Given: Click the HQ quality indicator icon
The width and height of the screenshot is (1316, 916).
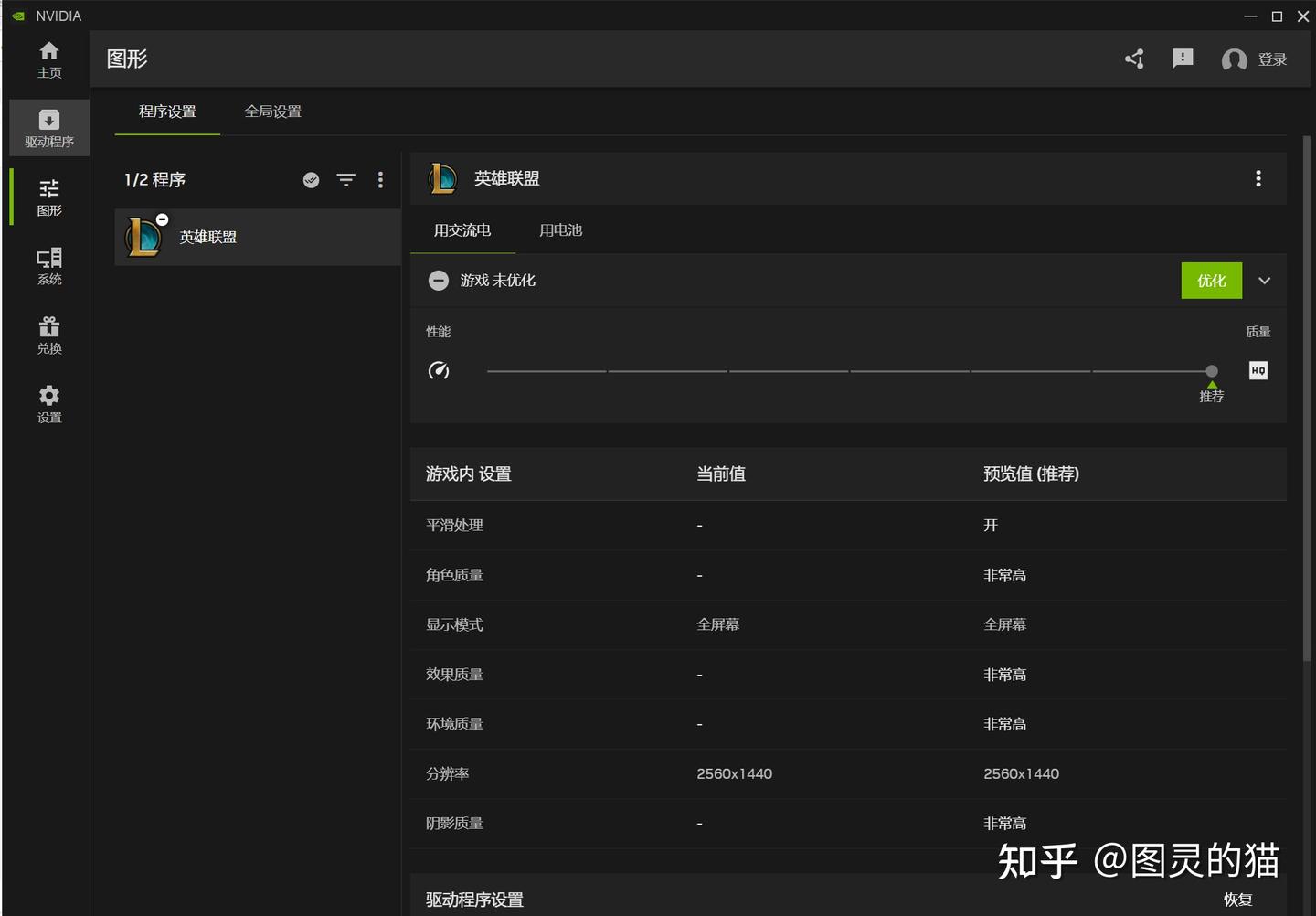Looking at the screenshot, I should (x=1258, y=370).
